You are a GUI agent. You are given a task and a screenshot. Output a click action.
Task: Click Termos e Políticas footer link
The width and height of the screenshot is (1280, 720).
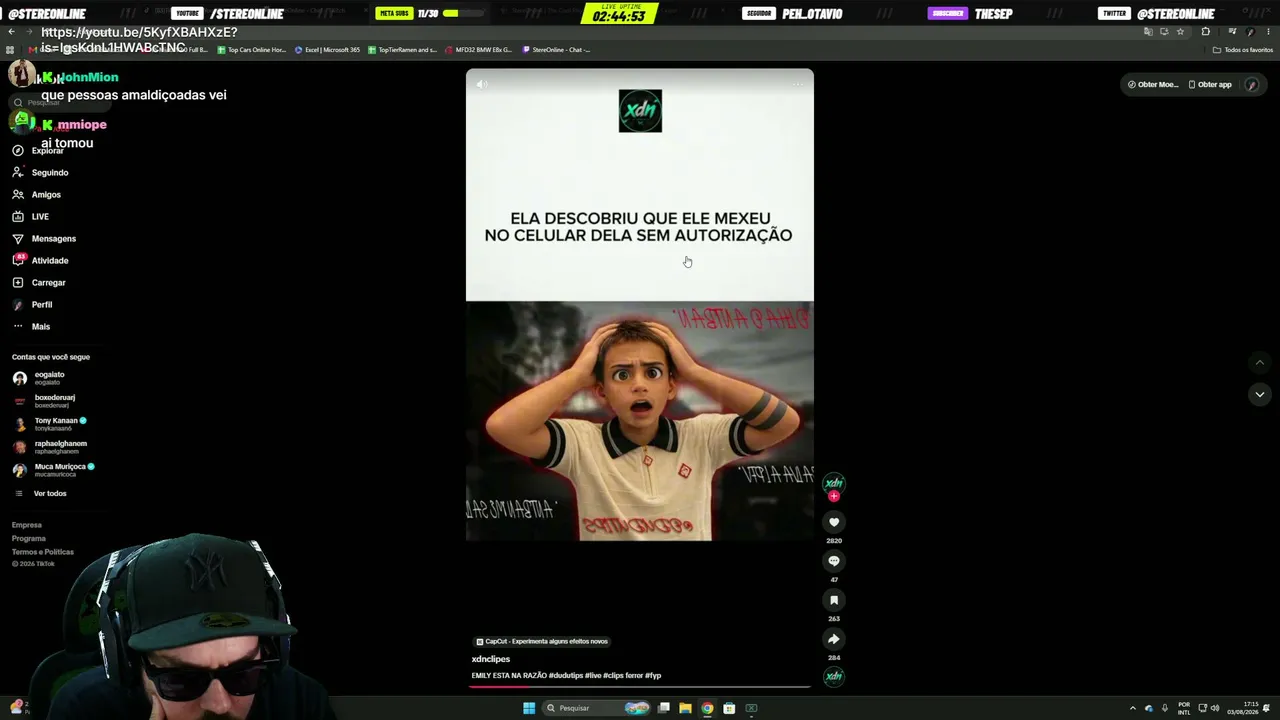[x=43, y=552]
